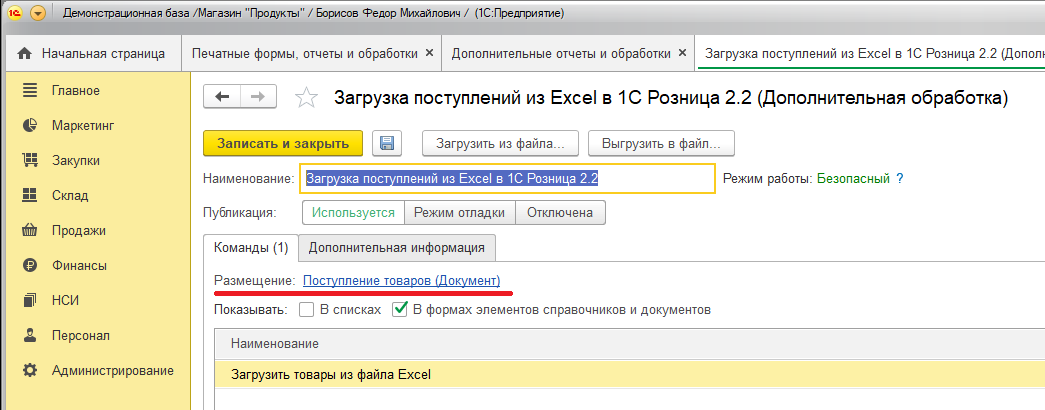Open the Закупки section
The height and width of the screenshot is (410, 1045).
tap(76, 161)
